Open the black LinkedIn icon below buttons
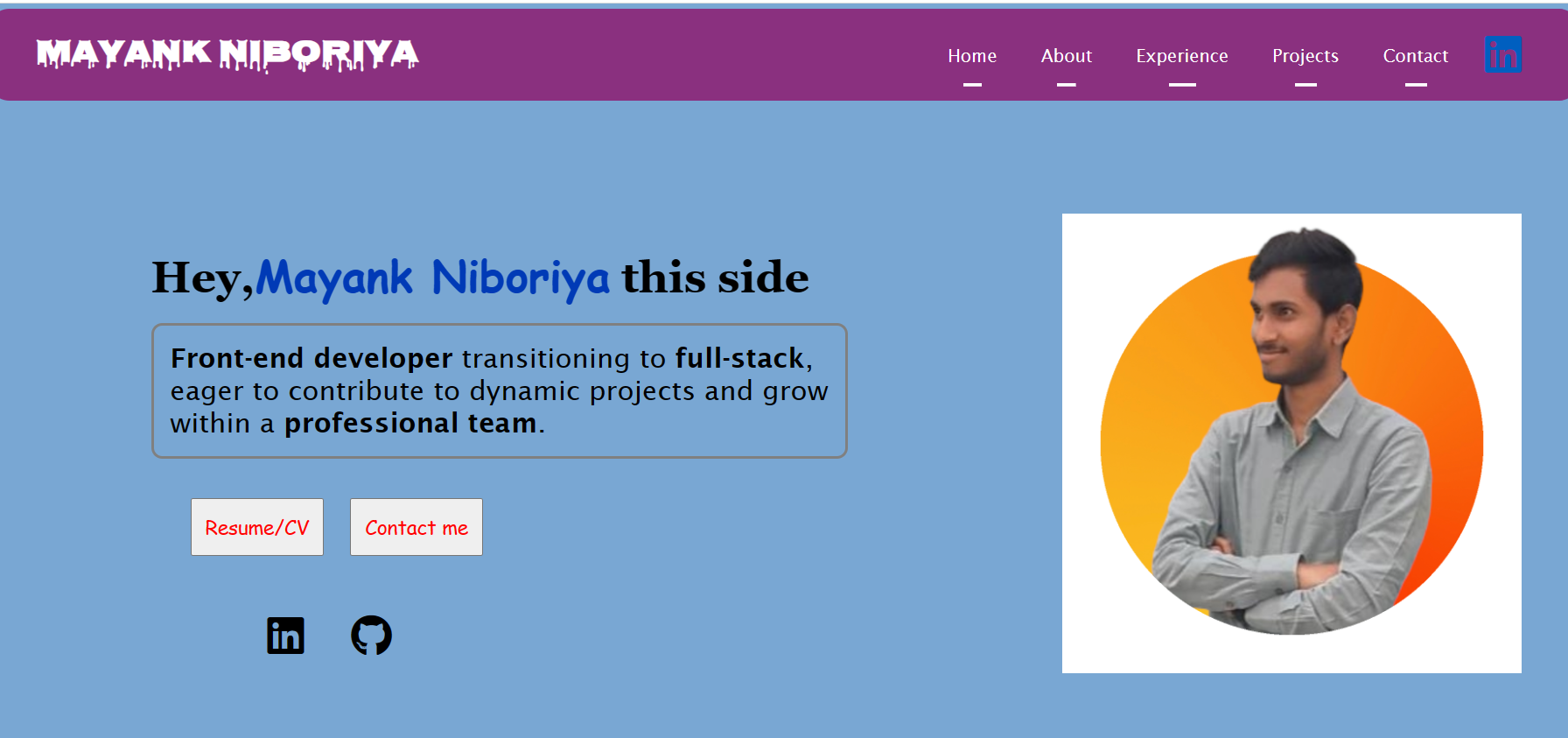 coord(285,636)
